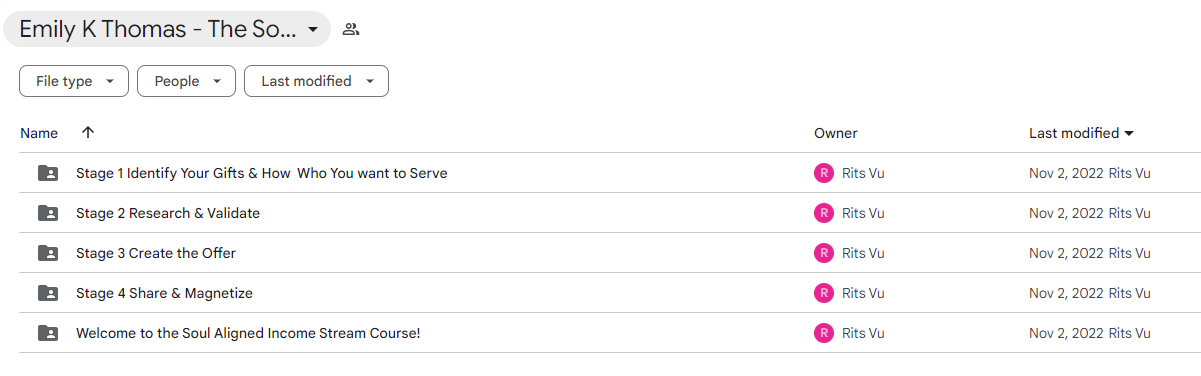Sort by the Name column header
1201x376 pixels.
(39, 133)
